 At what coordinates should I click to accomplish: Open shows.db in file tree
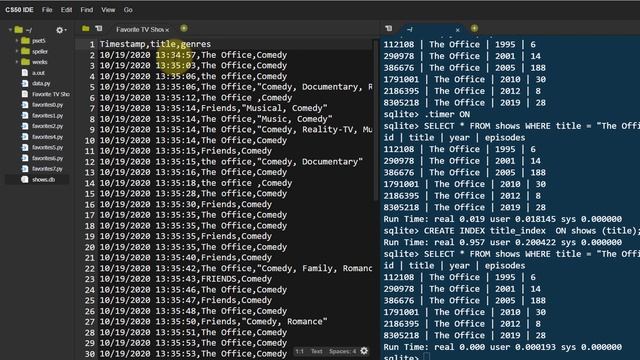[x=43, y=180]
